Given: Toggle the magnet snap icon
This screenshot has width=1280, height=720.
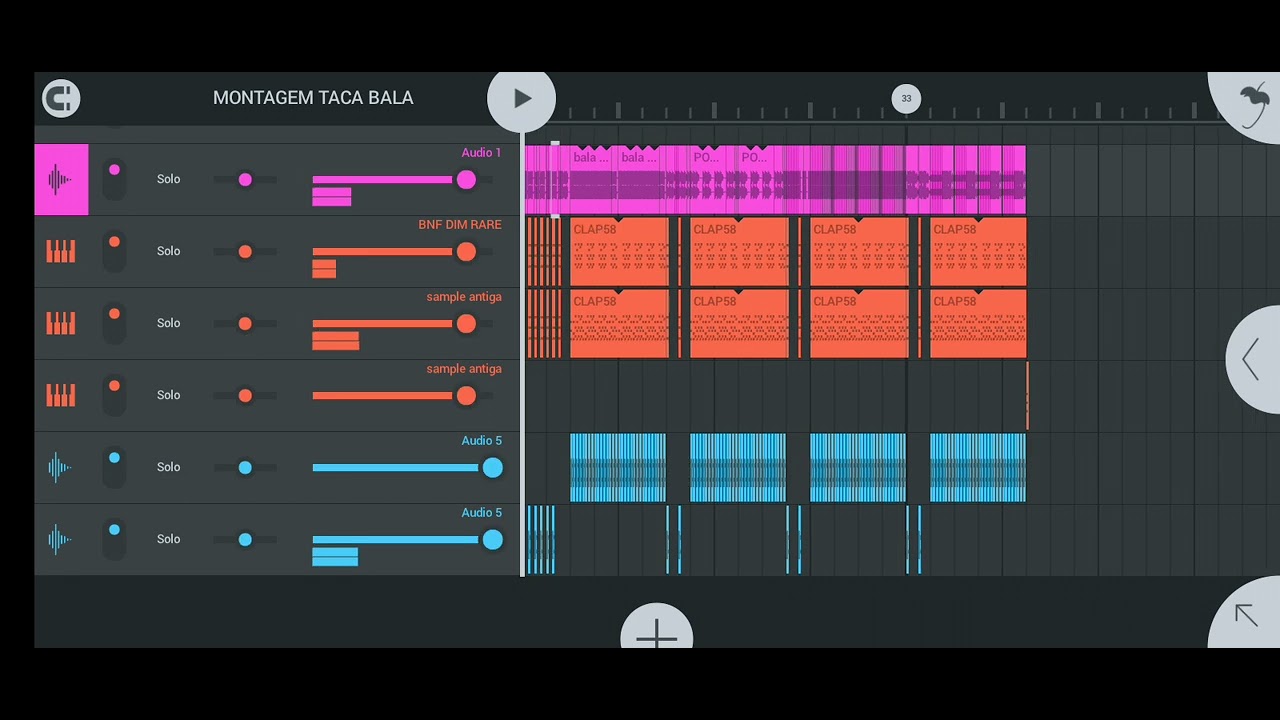Looking at the screenshot, I should [61, 98].
